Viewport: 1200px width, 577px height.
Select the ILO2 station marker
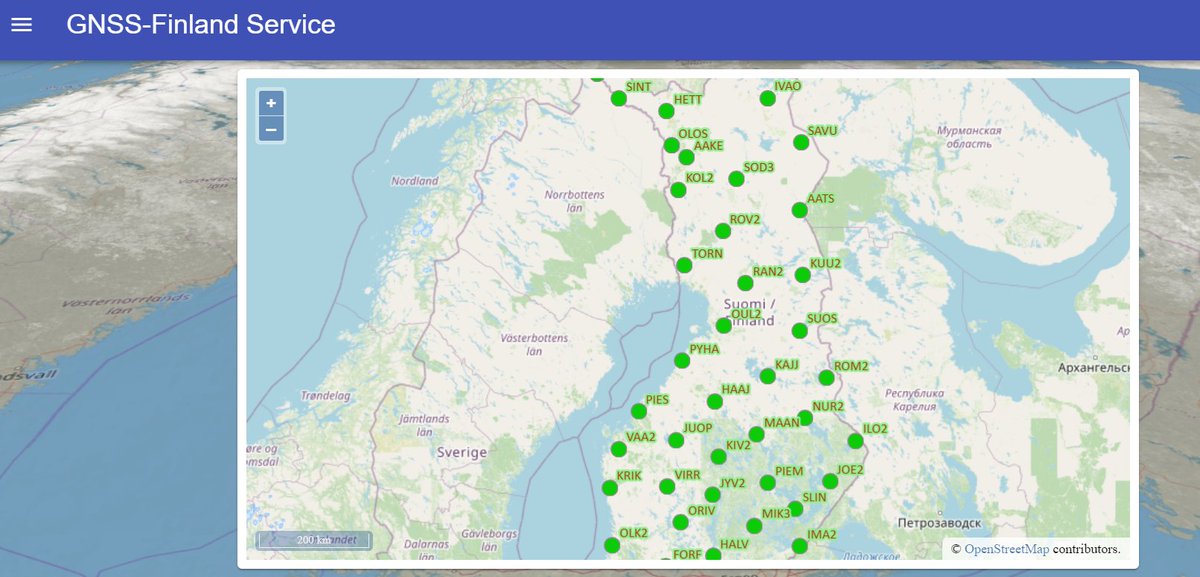coord(855,441)
